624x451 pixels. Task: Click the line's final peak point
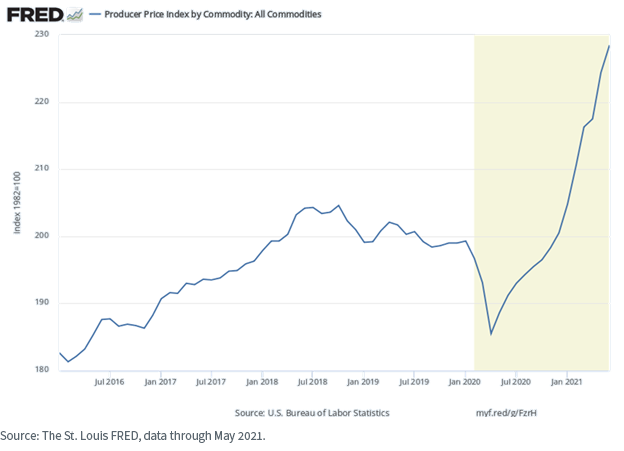pyautogui.click(x=608, y=46)
